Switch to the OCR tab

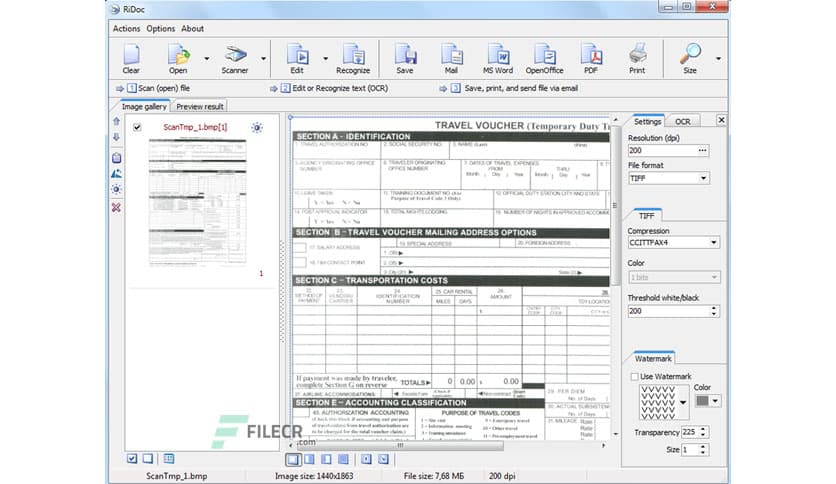(x=682, y=121)
